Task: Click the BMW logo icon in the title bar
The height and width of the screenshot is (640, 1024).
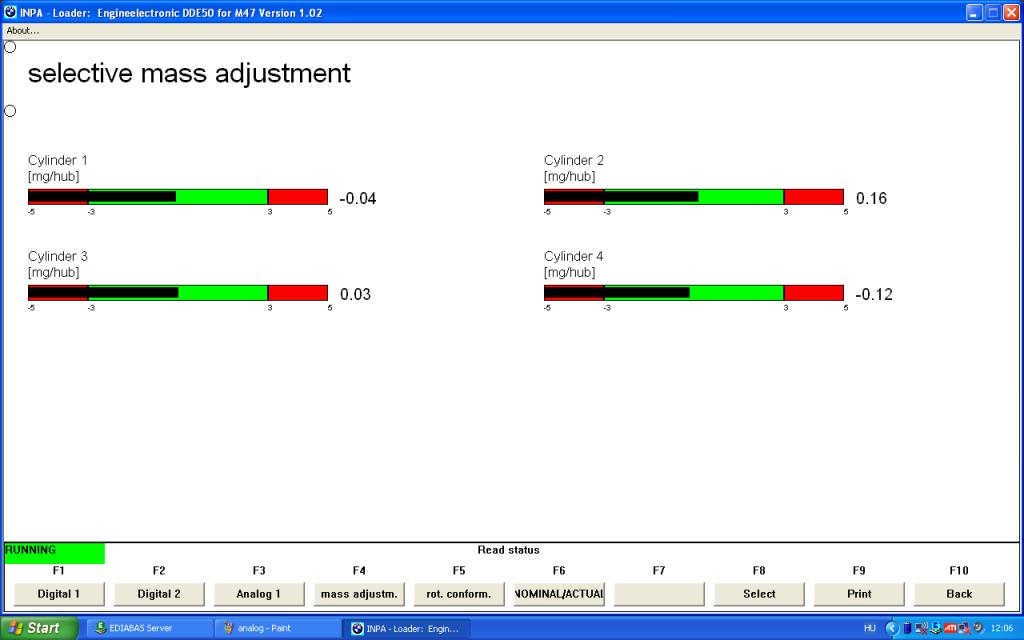Action: pos(10,12)
